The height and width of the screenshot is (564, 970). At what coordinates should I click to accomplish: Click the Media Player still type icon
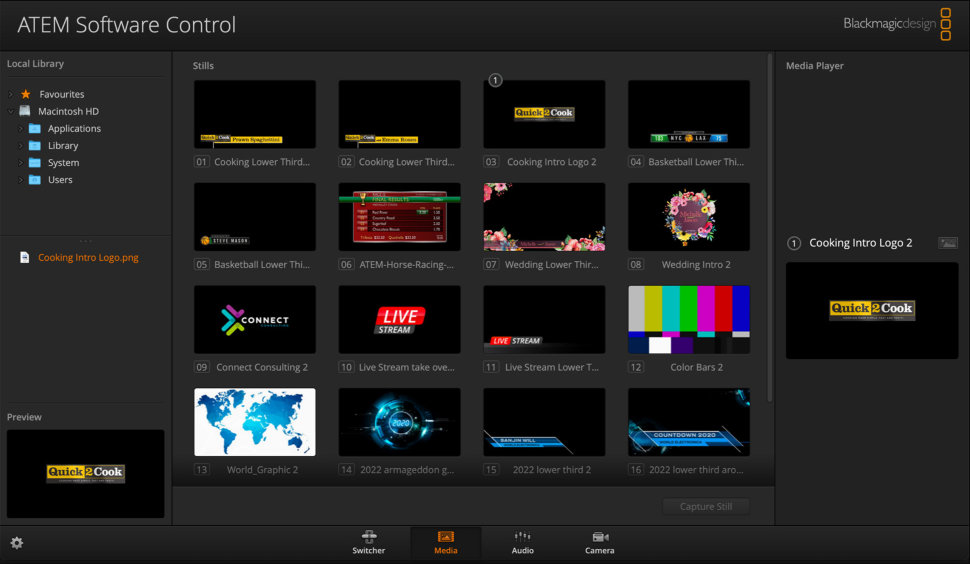point(947,243)
